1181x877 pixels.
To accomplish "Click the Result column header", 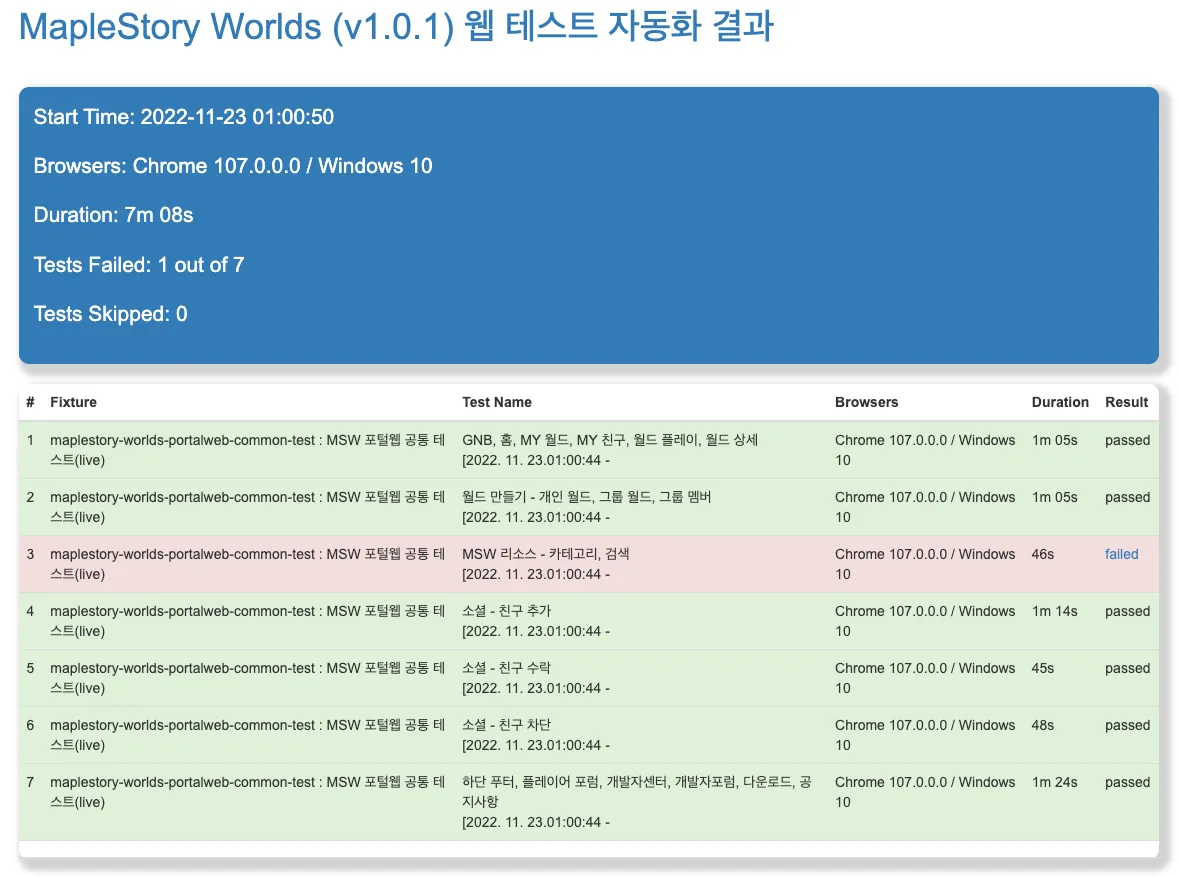I will (x=1126, y=402).
